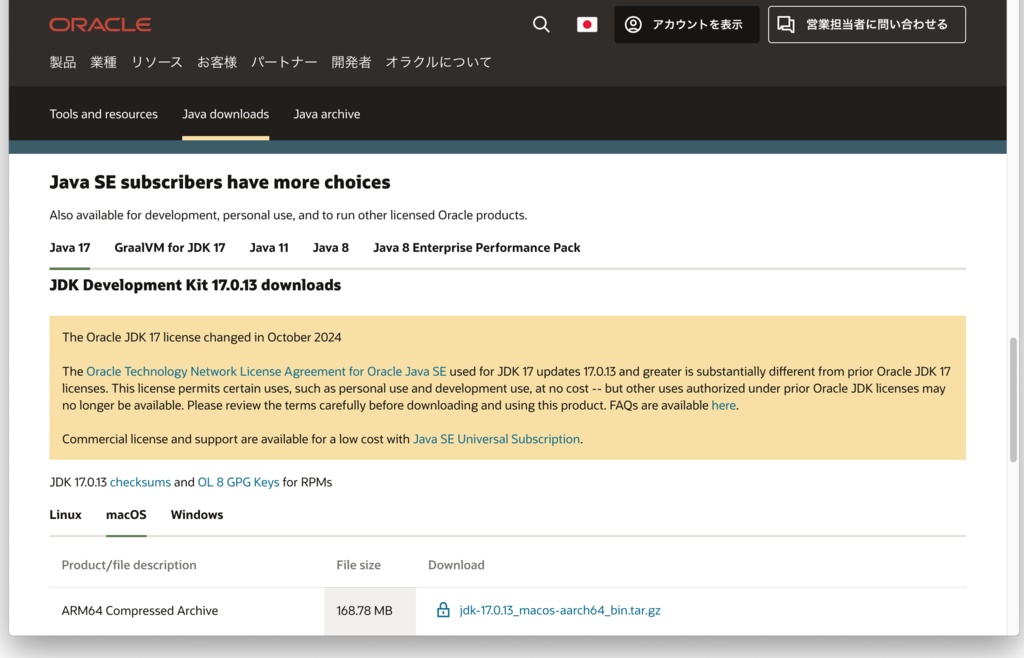Click the page vertical scrollbar thumb

[x=1013, y=400]
